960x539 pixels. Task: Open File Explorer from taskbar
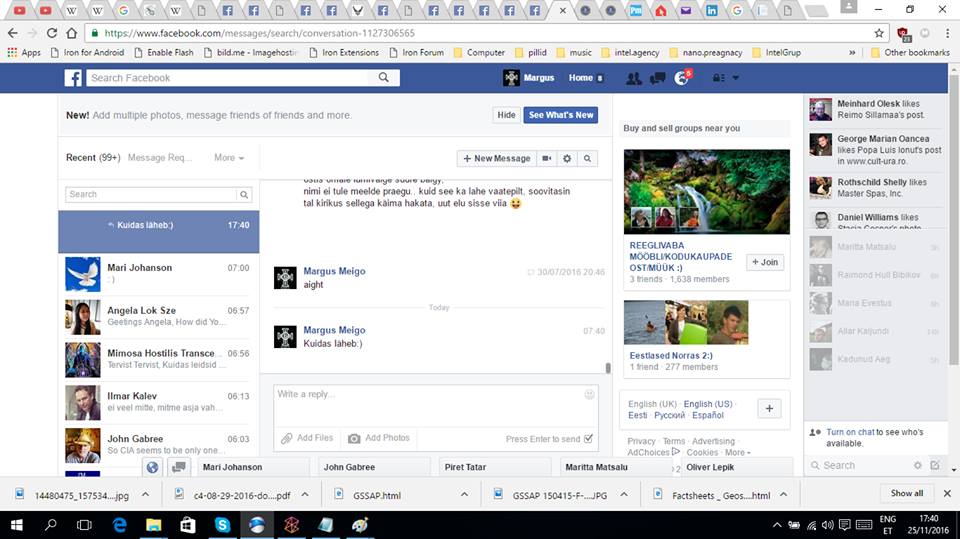tap(154, 525)
